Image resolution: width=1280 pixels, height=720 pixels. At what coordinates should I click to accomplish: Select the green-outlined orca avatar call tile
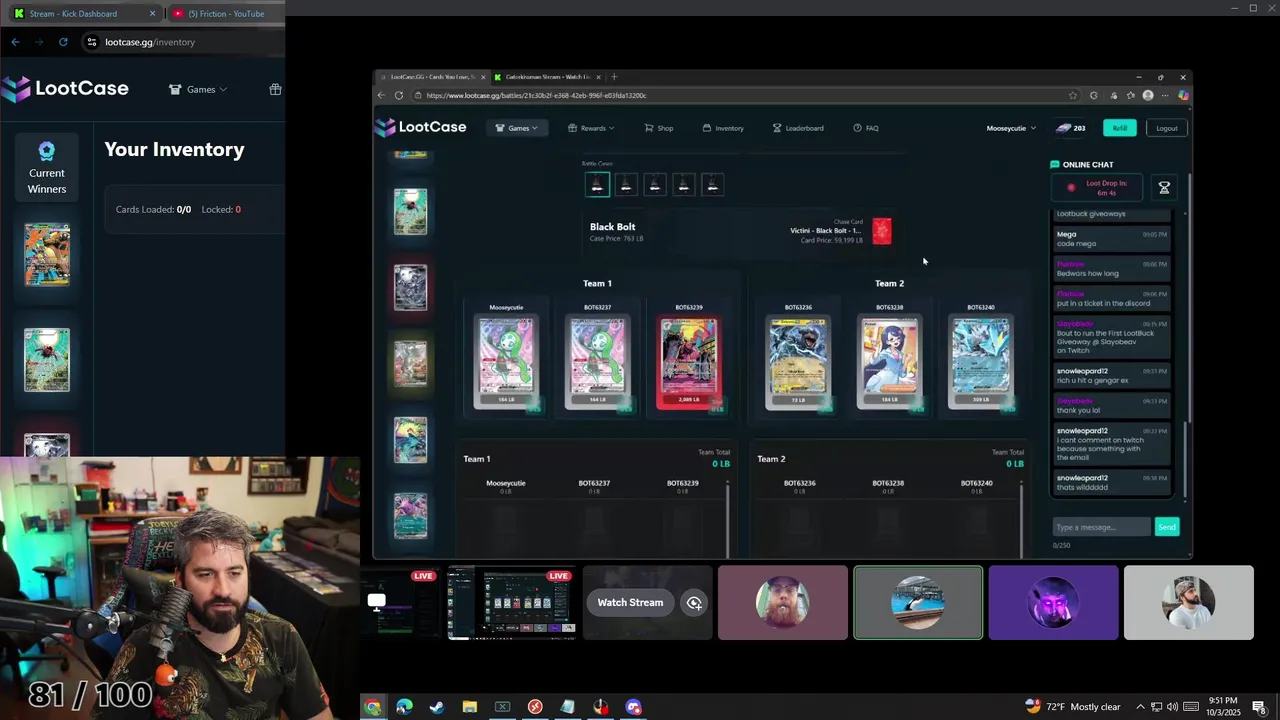[x=918, y=603]
